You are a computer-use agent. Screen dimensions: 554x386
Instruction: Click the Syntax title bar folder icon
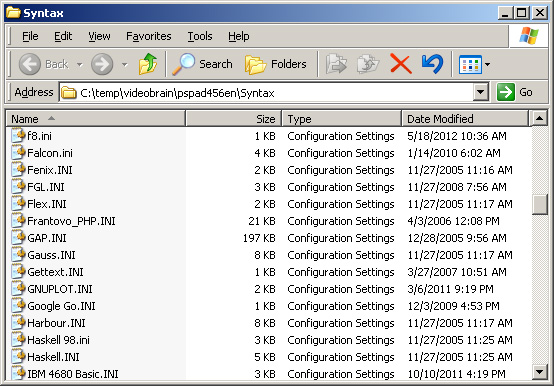[x=13, y=12]
